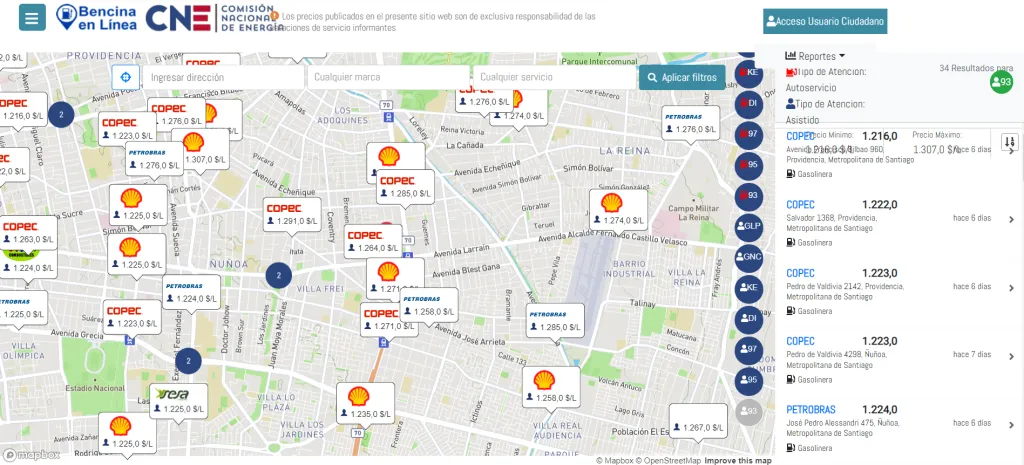
Task: Select Petrobras marker priced 1.224,0 $/L
Action: pos(191,292)
